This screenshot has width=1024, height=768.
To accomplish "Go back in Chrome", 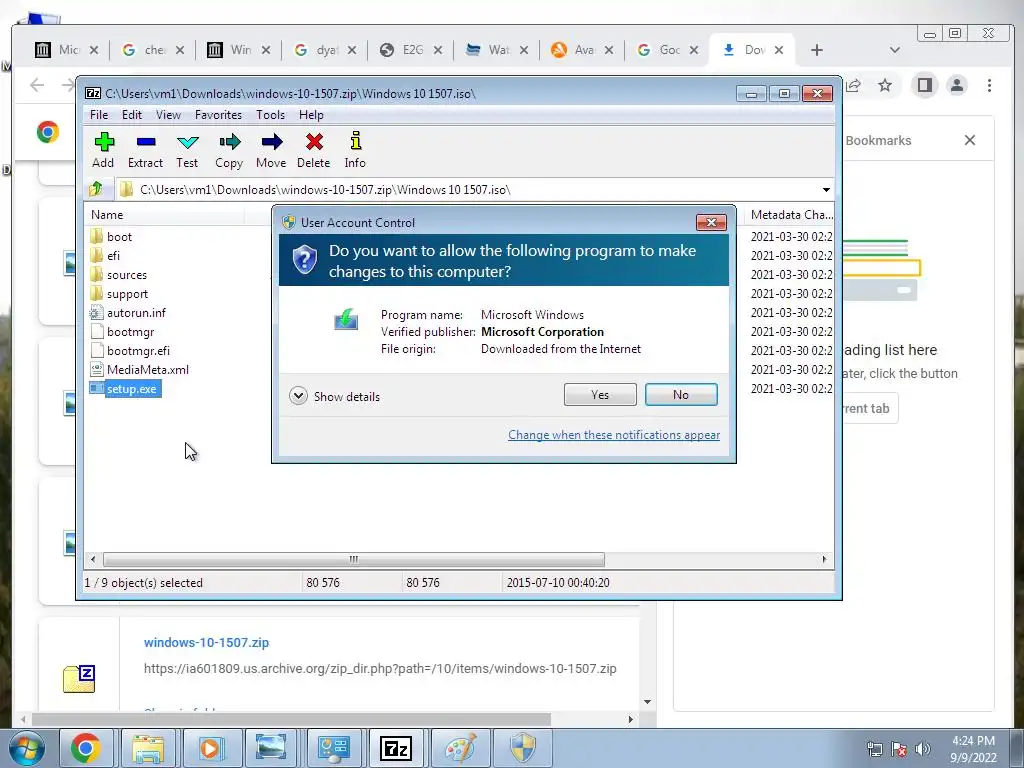I will pyautogui.click(x=37, y=86).
